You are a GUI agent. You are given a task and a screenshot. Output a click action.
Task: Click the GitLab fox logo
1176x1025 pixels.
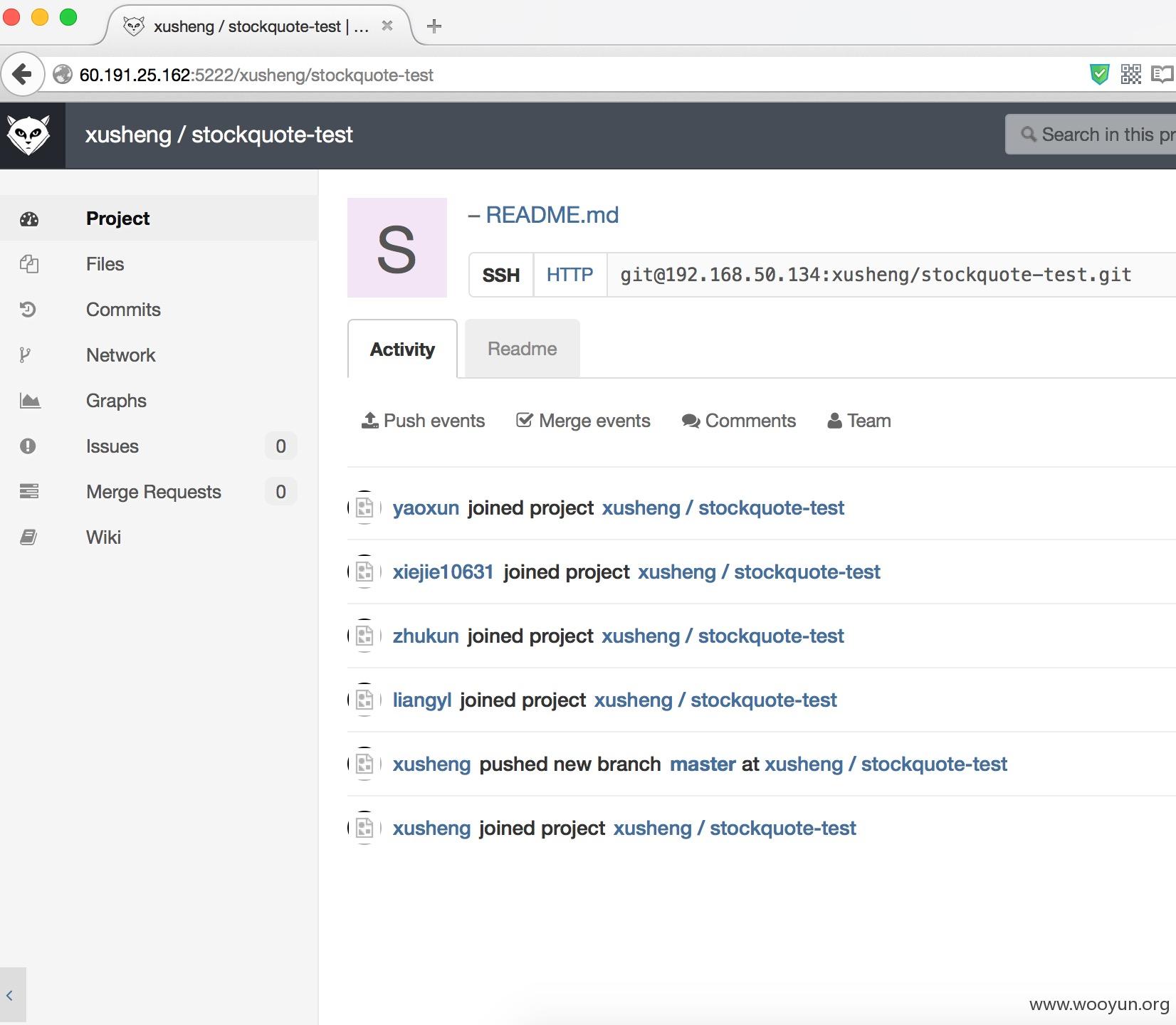coord(28,135)
